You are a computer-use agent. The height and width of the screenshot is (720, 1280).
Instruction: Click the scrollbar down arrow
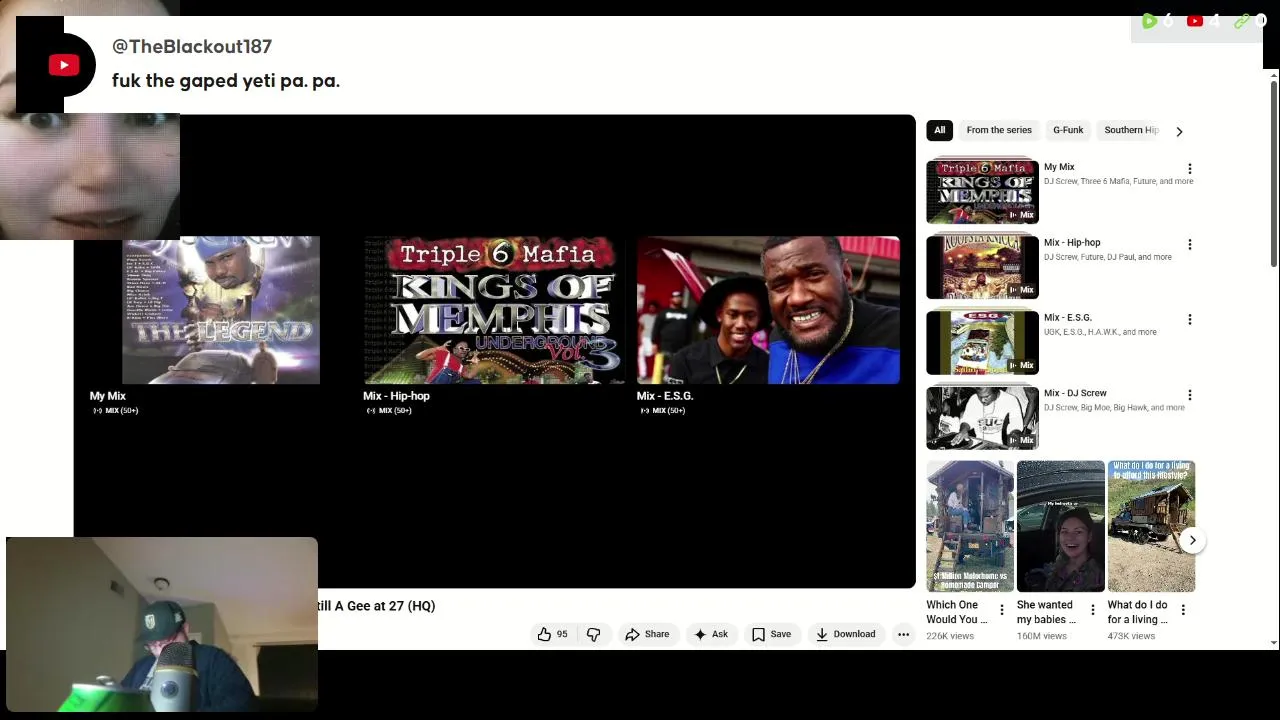point(1273,643)
